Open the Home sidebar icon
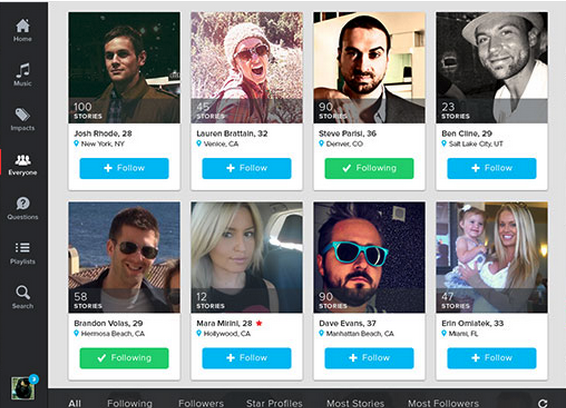 point(23,26)
